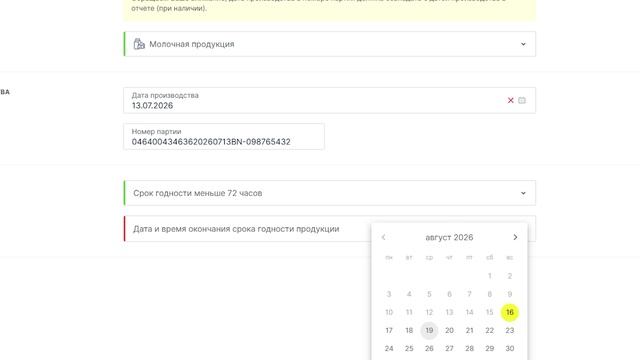Screen dimensions: 640x360
Task: Click disabled date 12 in calendar
Action: [x=429, y=312]
